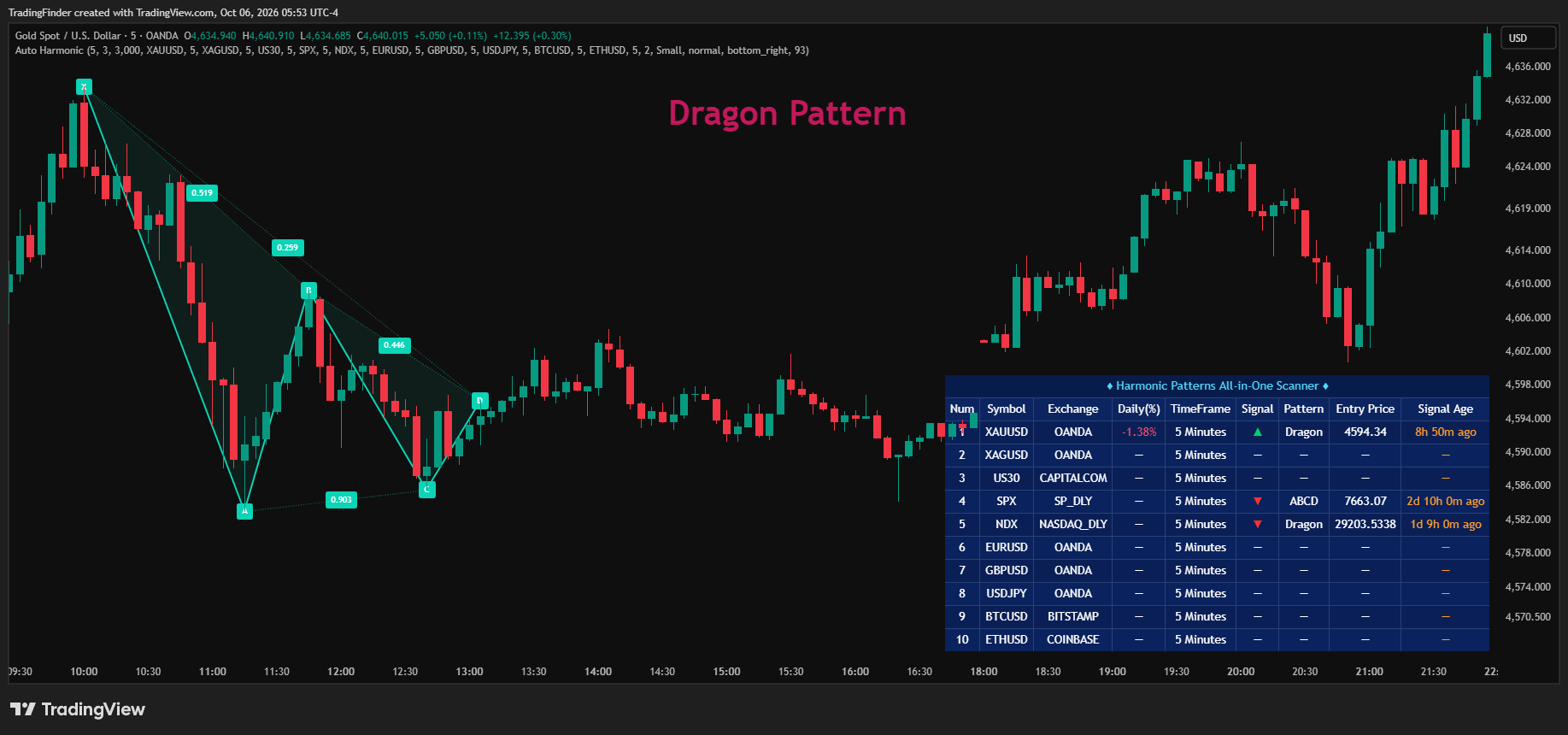Click the 4594.34 entry price value
1568x735 pixels.
(x=1365, y=432)
